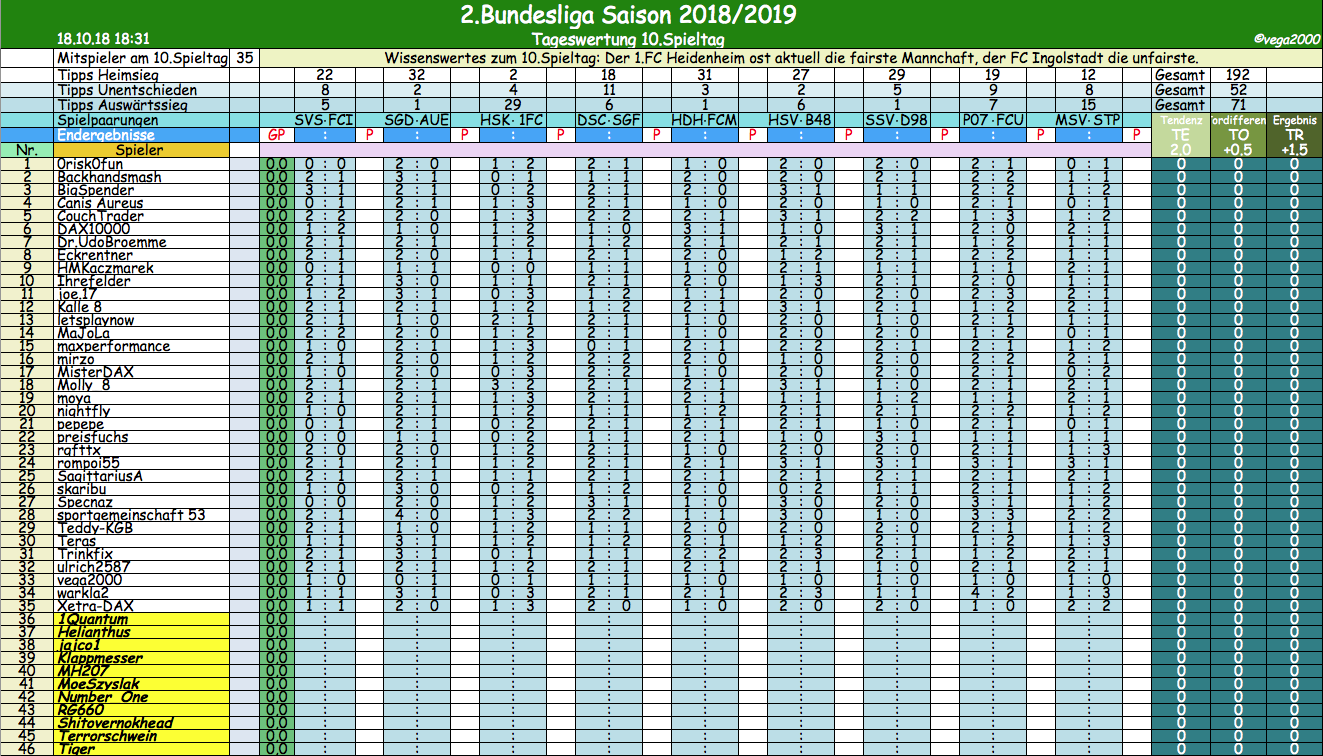1323x756 pixels.
Task: Select player "vega2000" in row 33
Action: (x=91, y=580)
